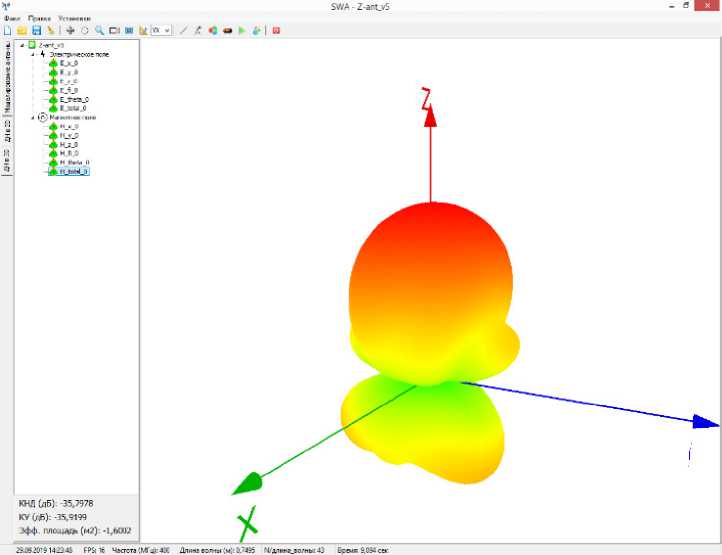Select the pan/move crosshair tool

(x=70, y=30)
